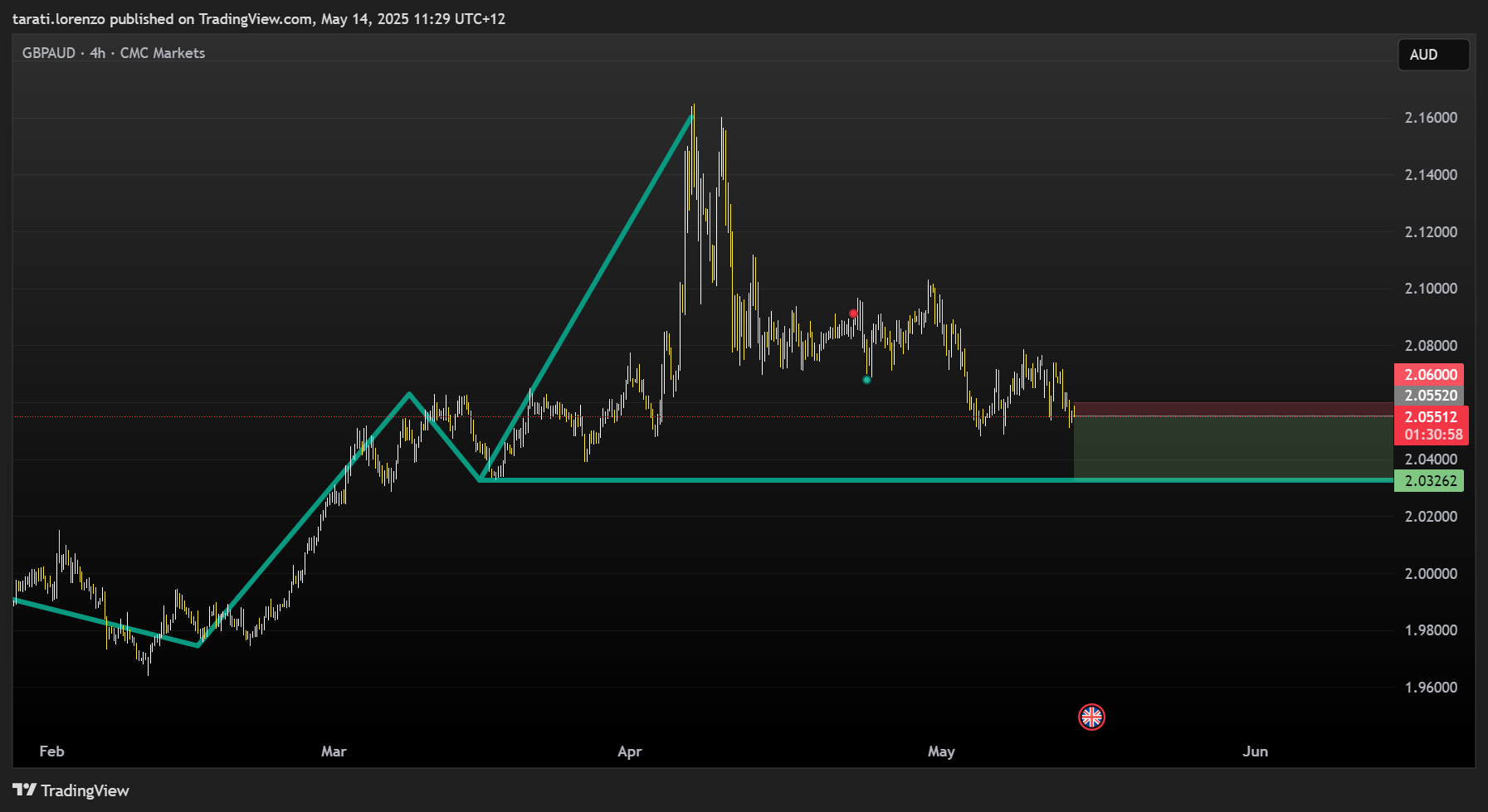Click the May time axis label
Viewport: 1488px width, 812px height.
coord(941,751)
